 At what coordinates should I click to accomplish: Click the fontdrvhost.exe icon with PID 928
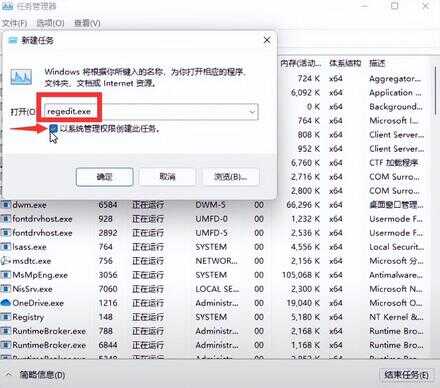click(6, 219)
